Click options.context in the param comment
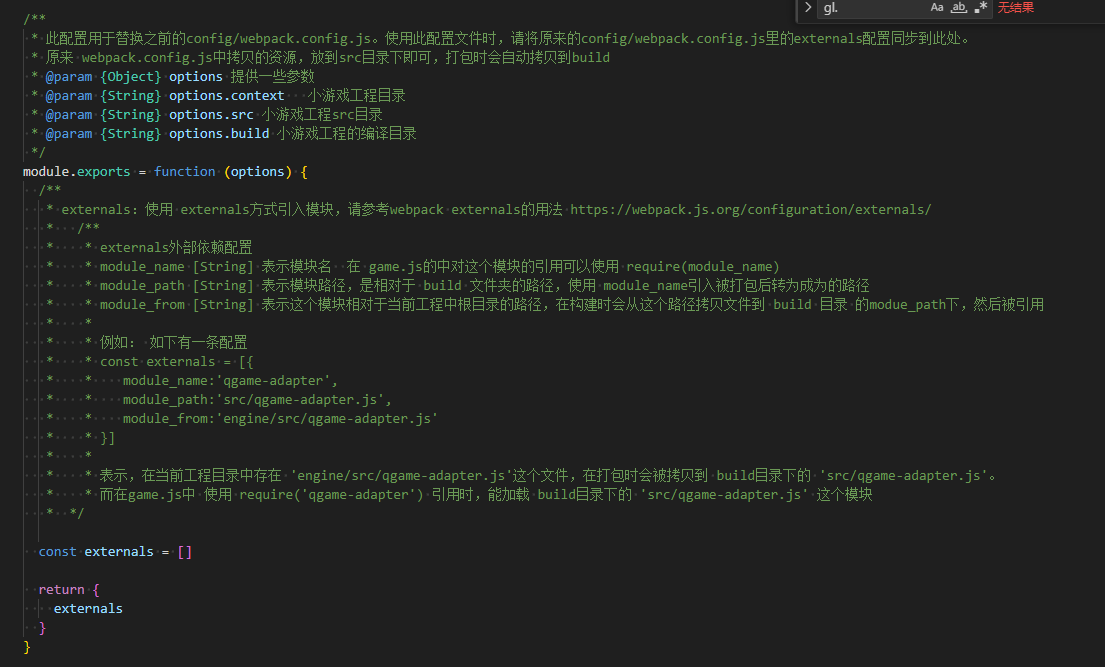Screen dimensions: 1105x667 point(226,96)
